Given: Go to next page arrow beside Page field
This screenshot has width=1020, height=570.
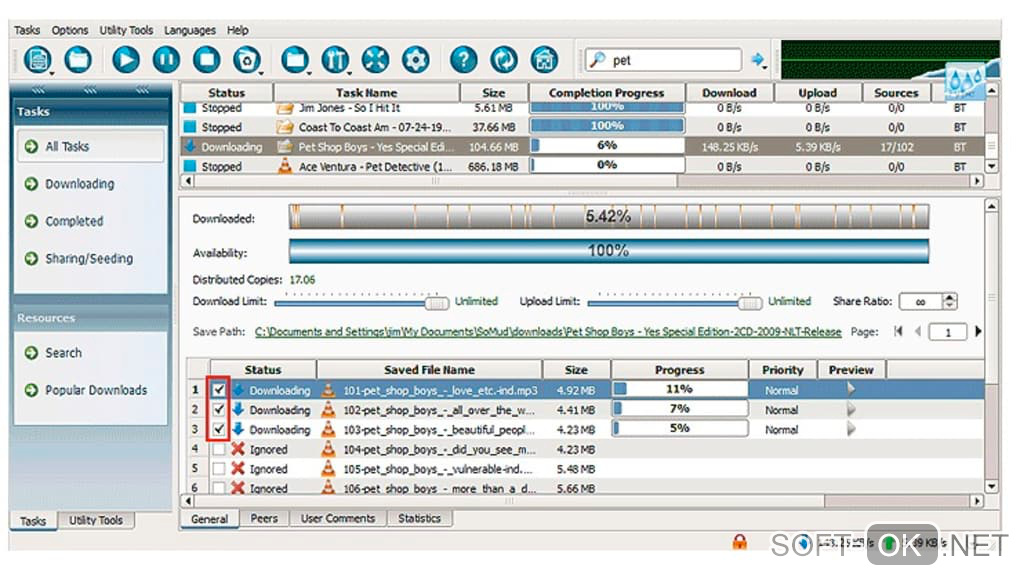Looking at the screenshot, I should pos(978,332).
